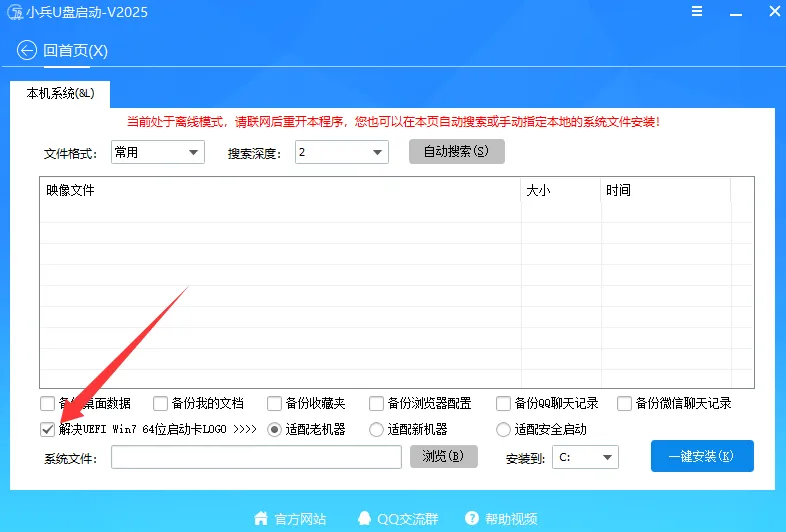The width and height of the screenshot is (786, 532).
Task: Select the 适配新机器 radio button
Action: tap(376, 430)
